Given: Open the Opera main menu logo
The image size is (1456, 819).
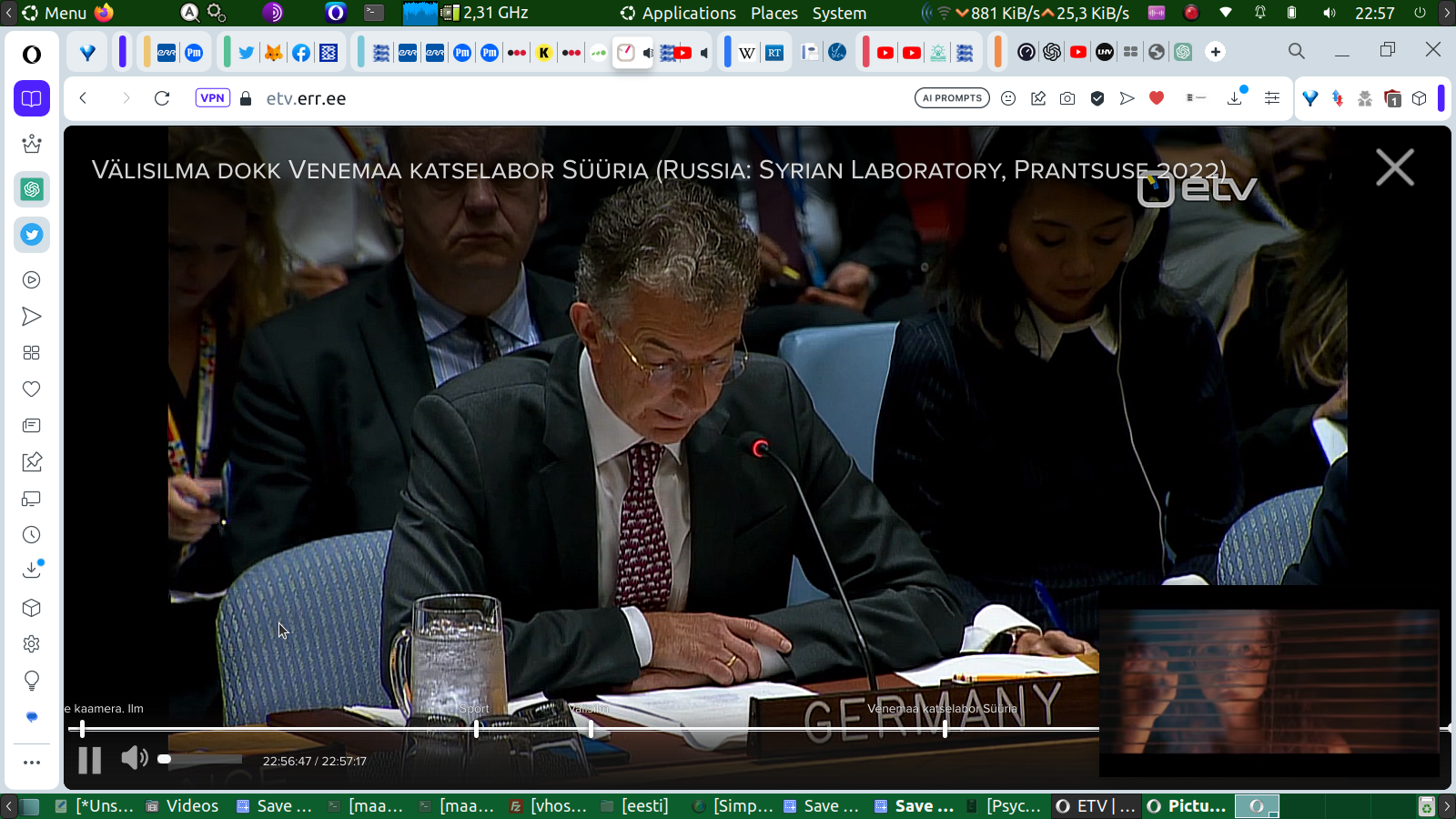Looking at the screenshot, I should point(32,55).
